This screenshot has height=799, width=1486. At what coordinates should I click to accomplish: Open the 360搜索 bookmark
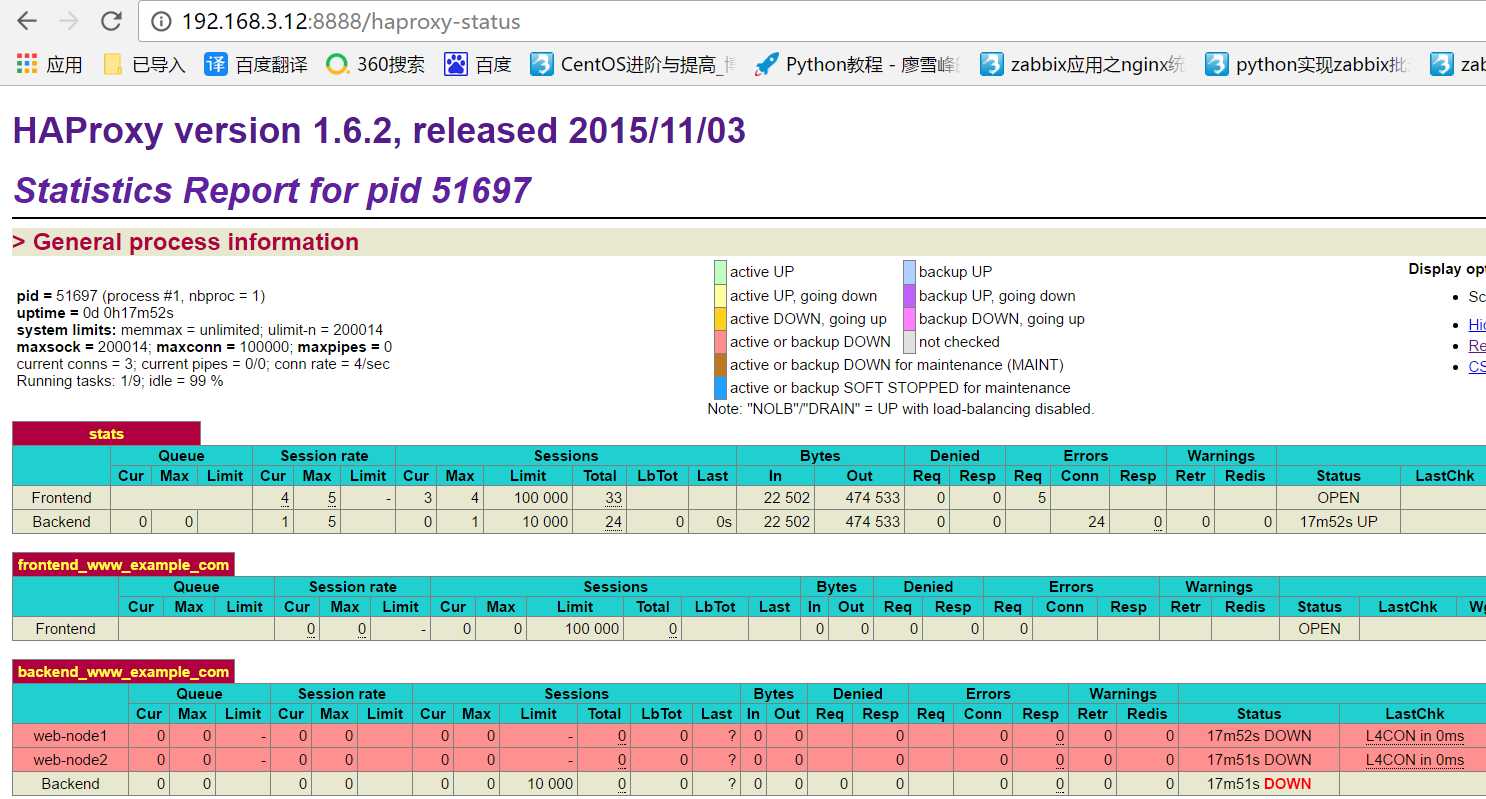(x=376, y=64)
